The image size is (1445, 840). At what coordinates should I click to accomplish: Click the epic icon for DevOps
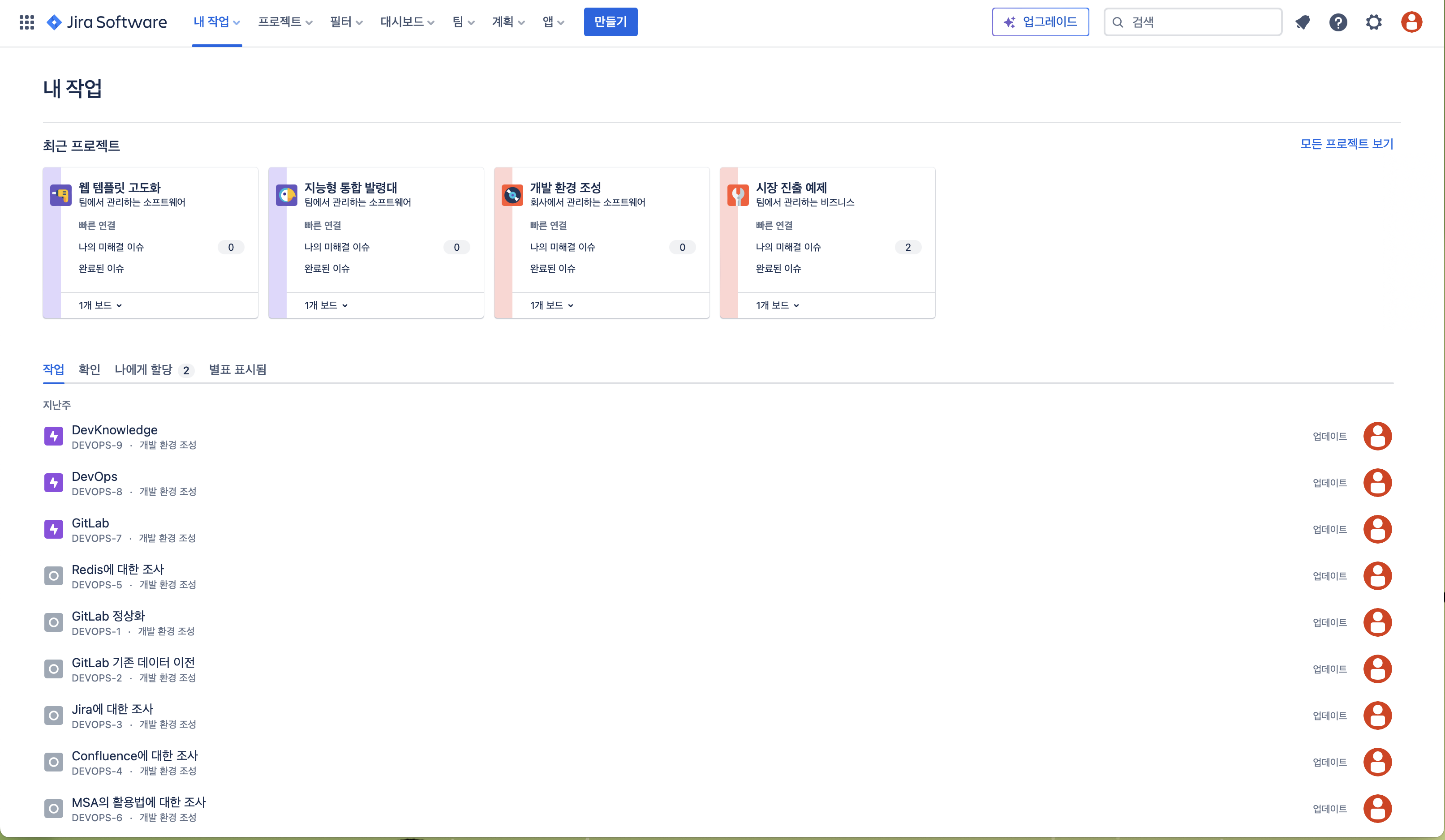coord(54,483)
